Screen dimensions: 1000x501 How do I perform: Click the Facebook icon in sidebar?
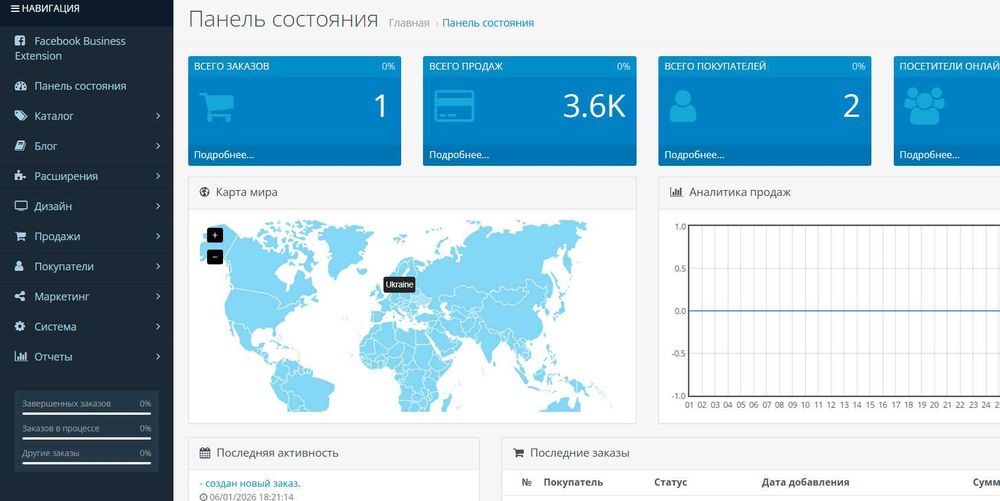coord(20,41)
